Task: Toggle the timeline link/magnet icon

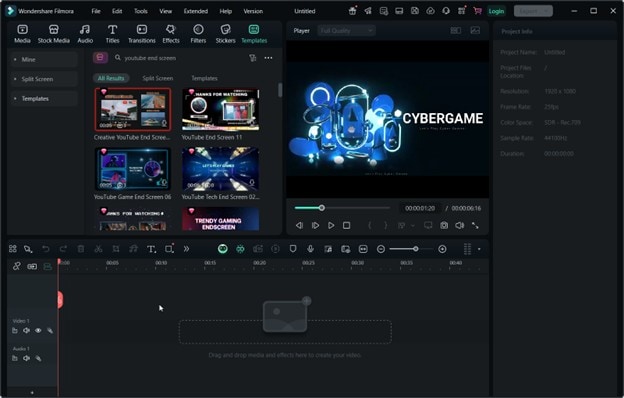Action: click(16, 266)
